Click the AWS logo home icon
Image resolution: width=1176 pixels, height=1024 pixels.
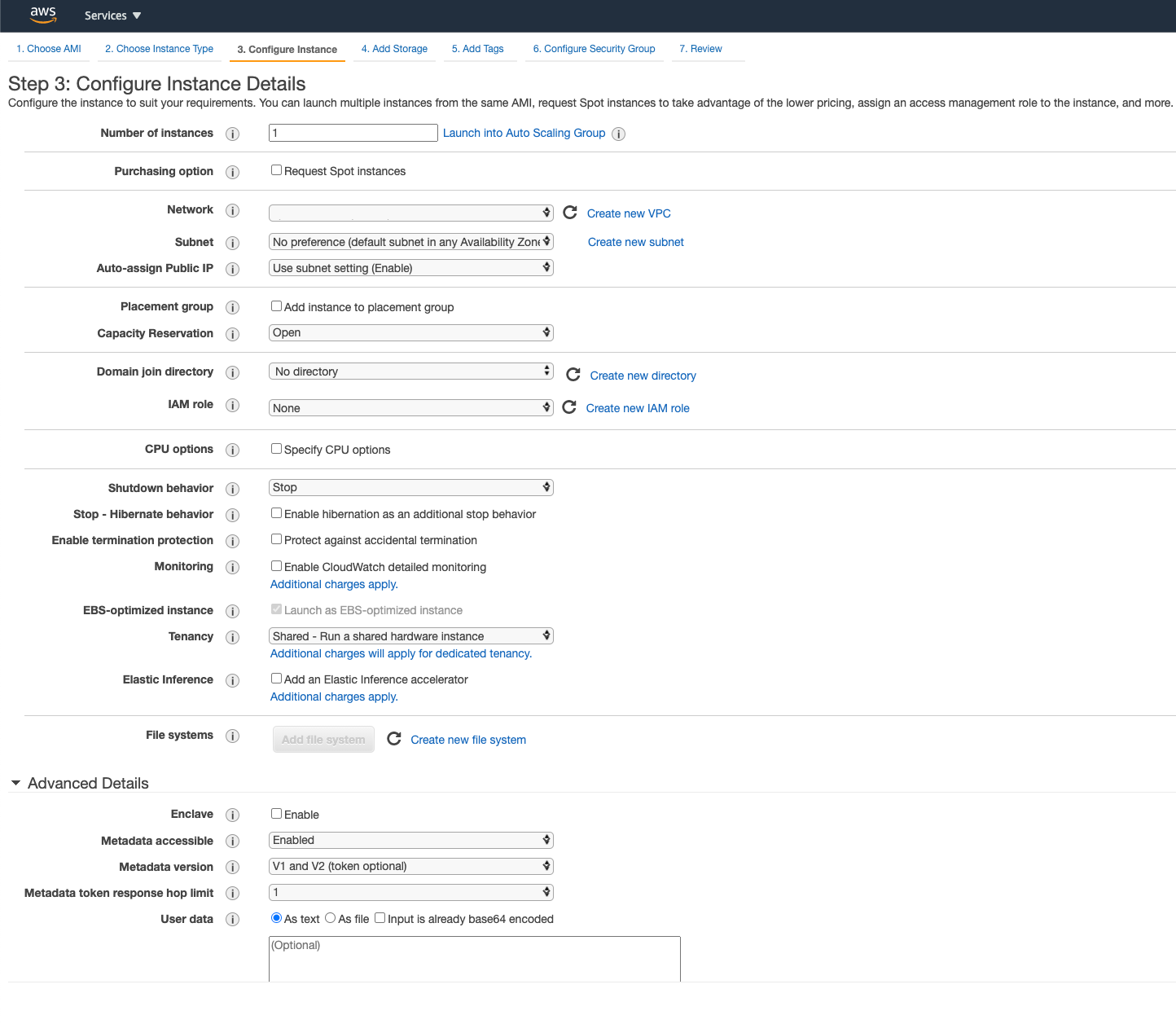point(43,15)
